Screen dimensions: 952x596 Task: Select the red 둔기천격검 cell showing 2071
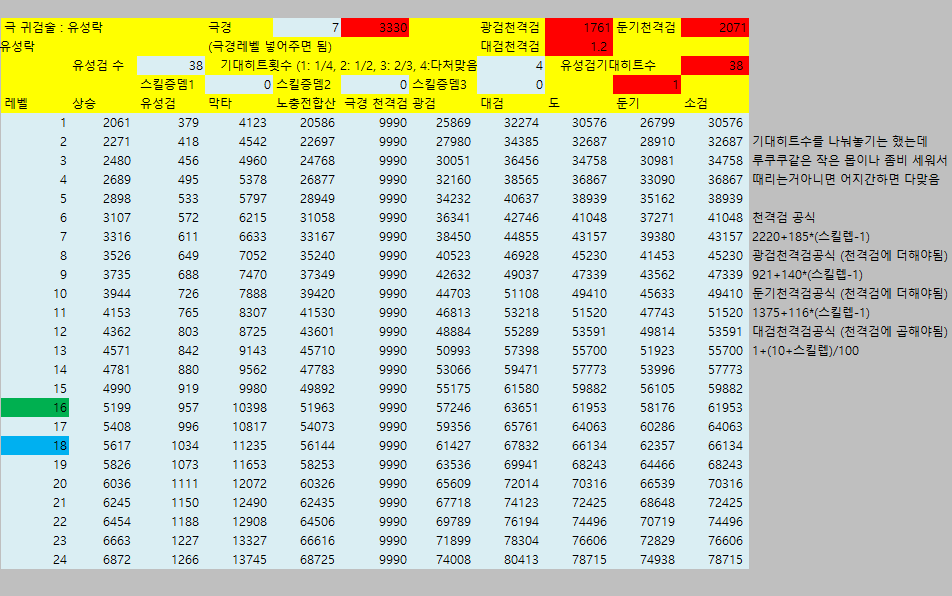point(715,28)
